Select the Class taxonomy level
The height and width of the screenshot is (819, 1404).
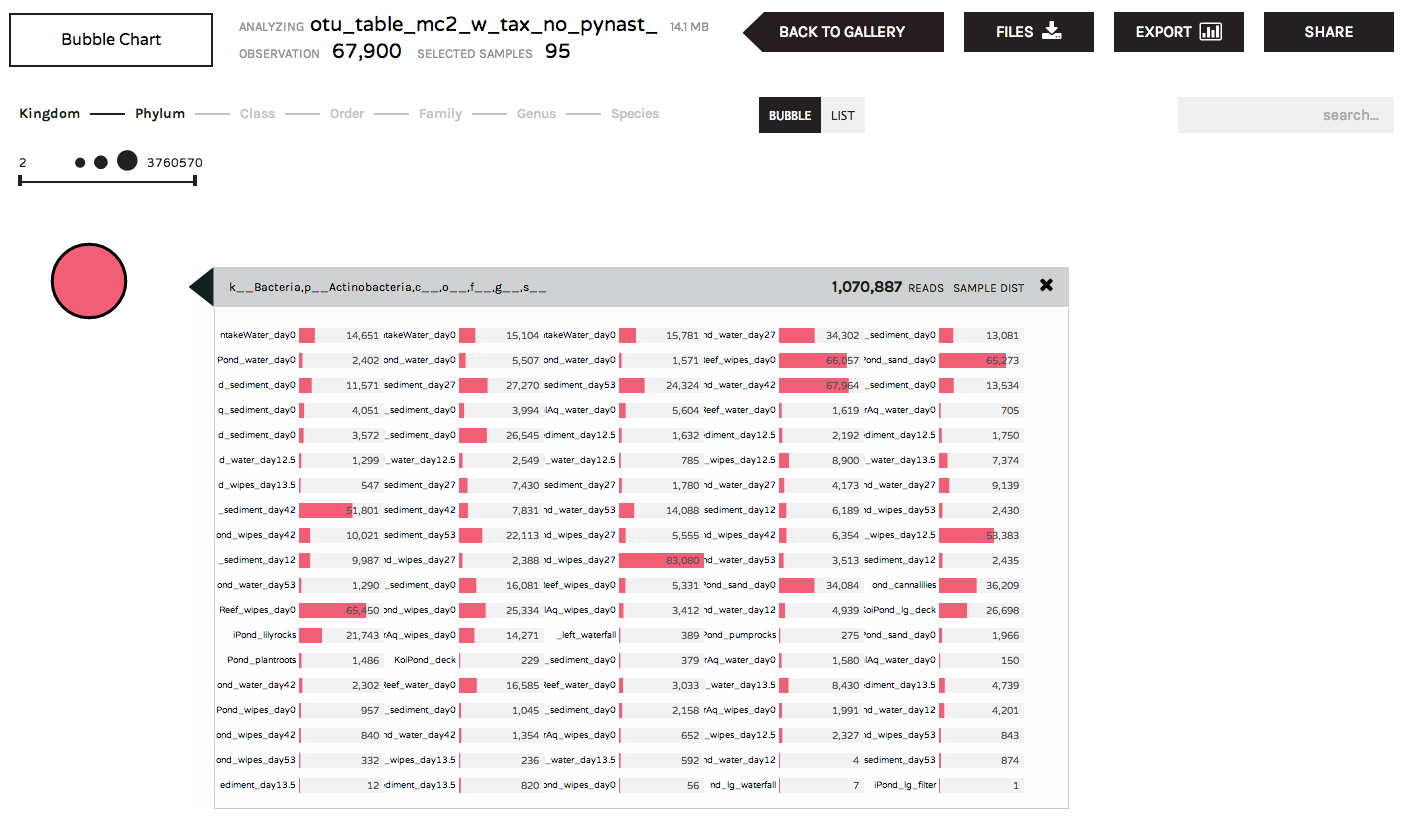point(257,114)
